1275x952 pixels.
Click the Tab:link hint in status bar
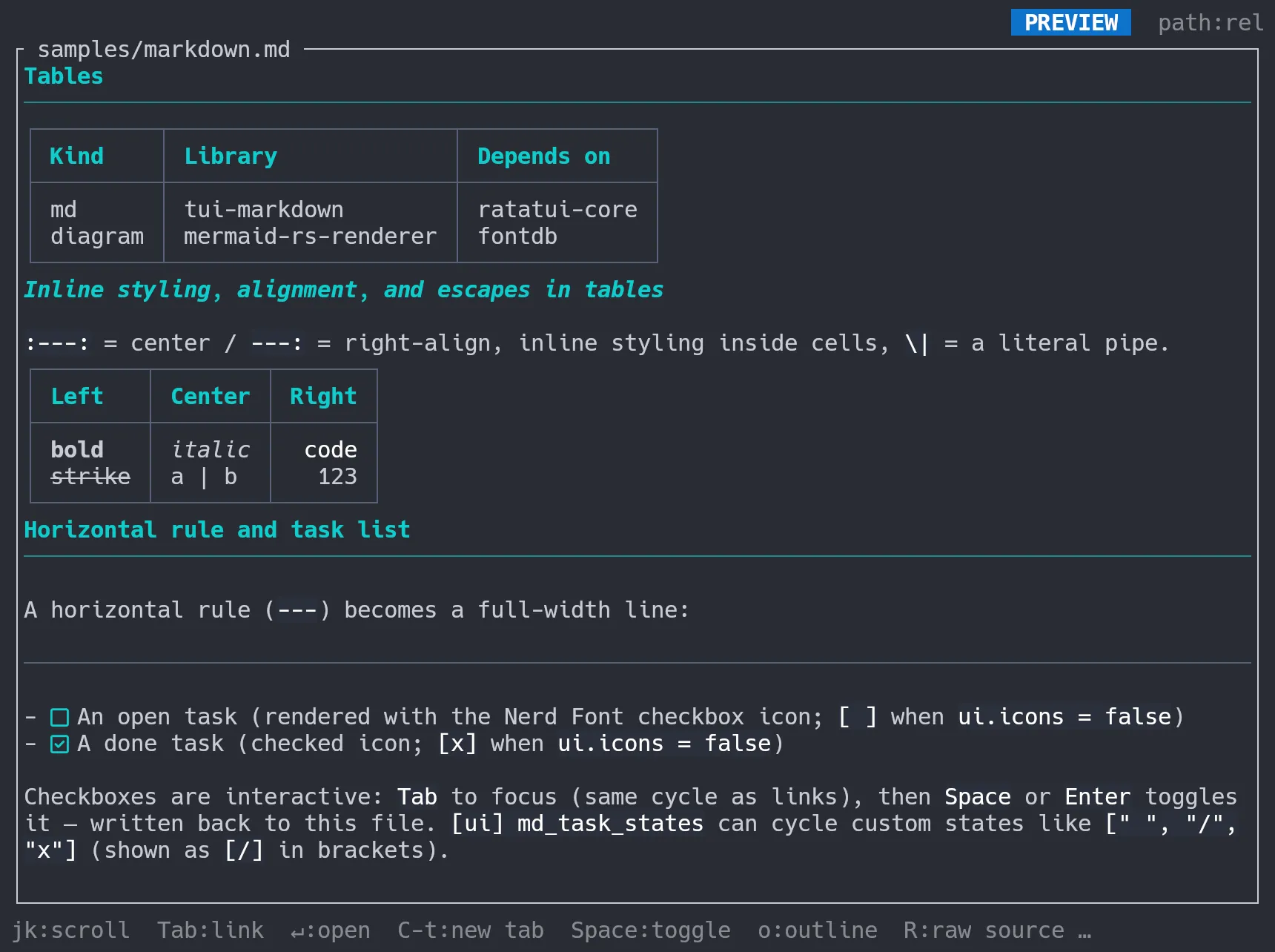tap(211, 930)
